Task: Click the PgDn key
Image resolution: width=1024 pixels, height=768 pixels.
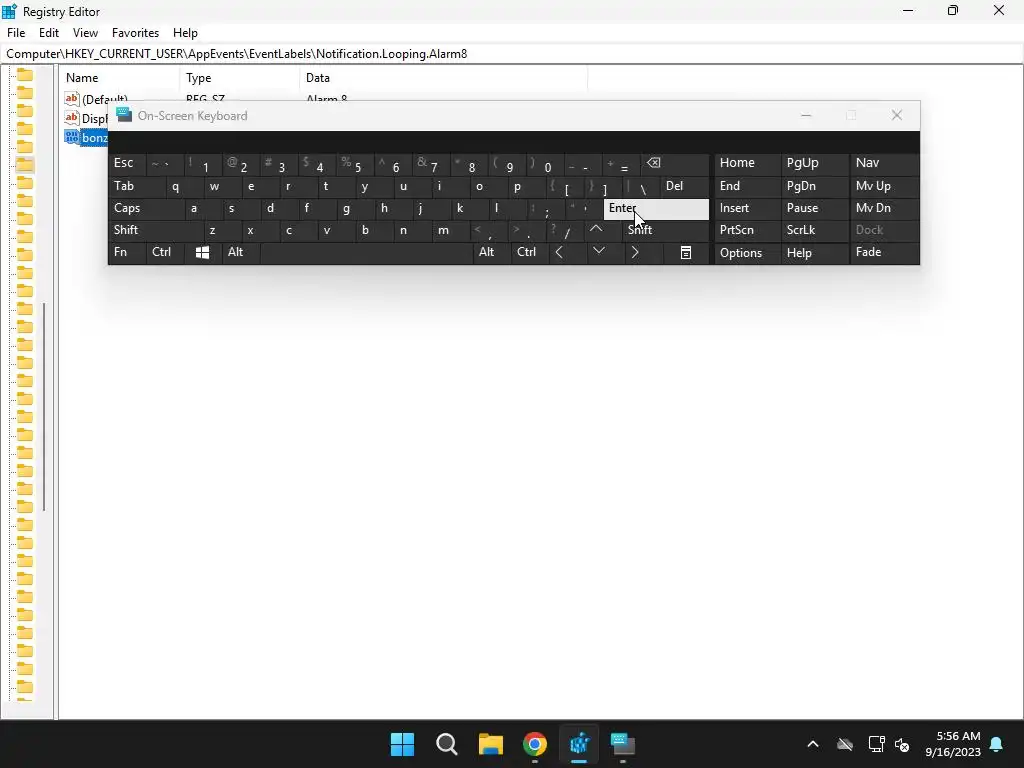Action: [814, 186]
